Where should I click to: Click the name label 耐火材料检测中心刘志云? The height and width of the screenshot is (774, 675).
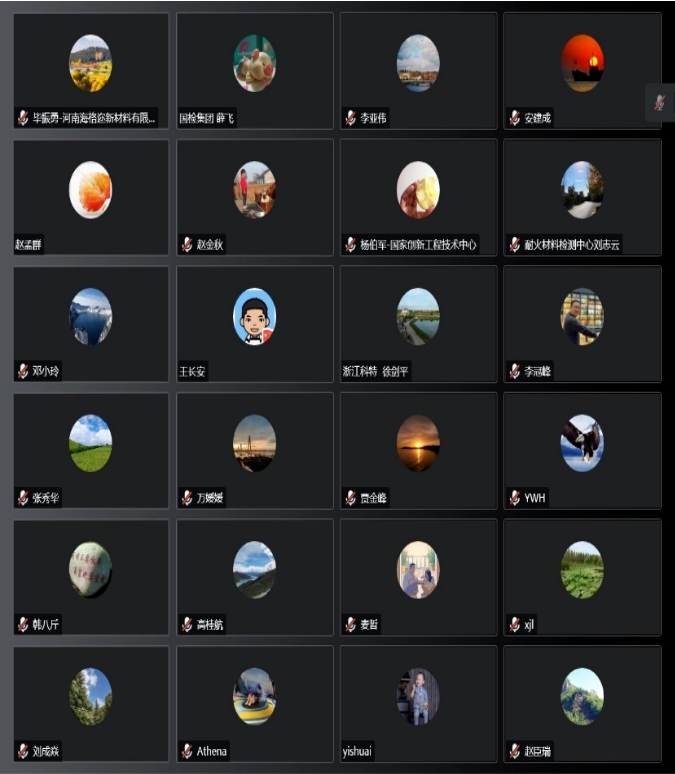pos(571,244)
